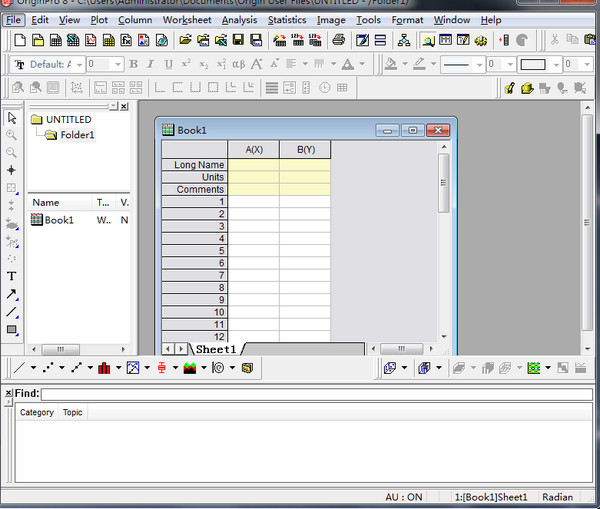Expand the Area plot type dropdown arrow
This screenshot has width=600, height=509.
click(x=204, y=368)
